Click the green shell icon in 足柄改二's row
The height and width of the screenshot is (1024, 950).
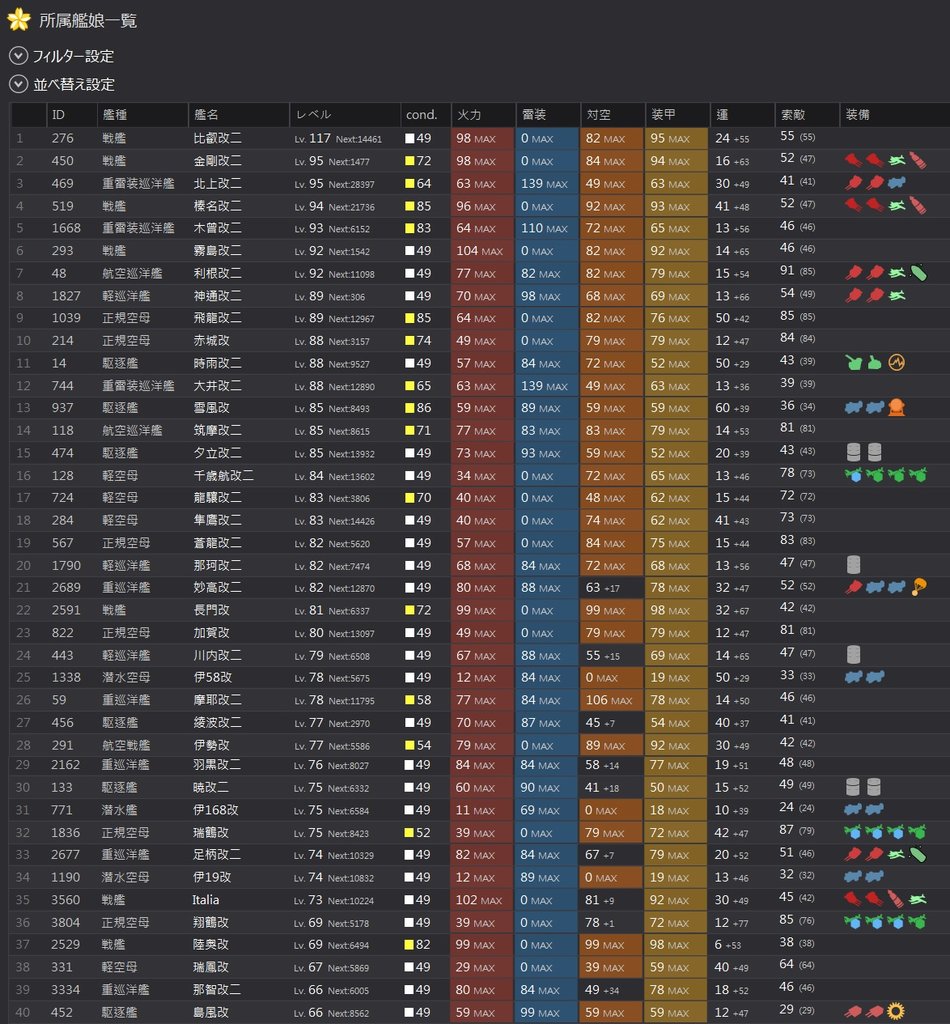(917, 854)
